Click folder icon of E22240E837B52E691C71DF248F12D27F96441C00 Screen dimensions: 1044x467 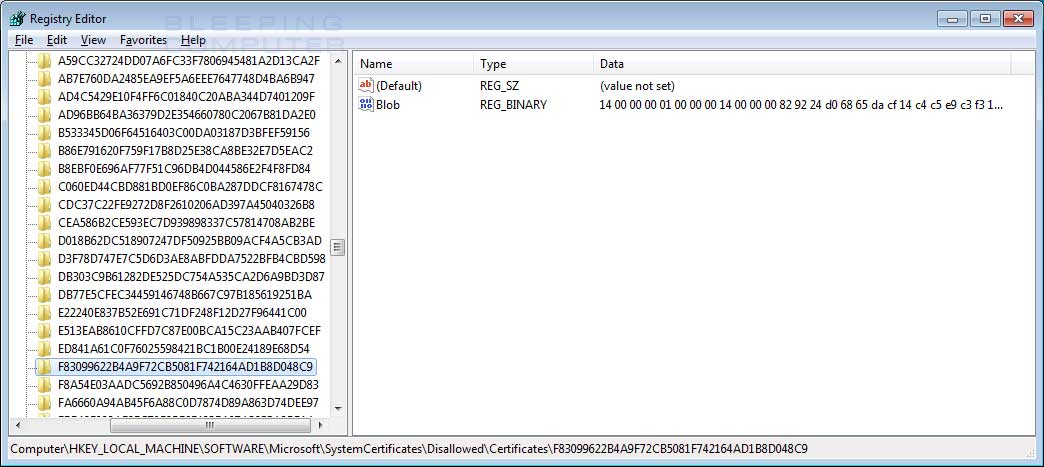(x=45, y=312)
